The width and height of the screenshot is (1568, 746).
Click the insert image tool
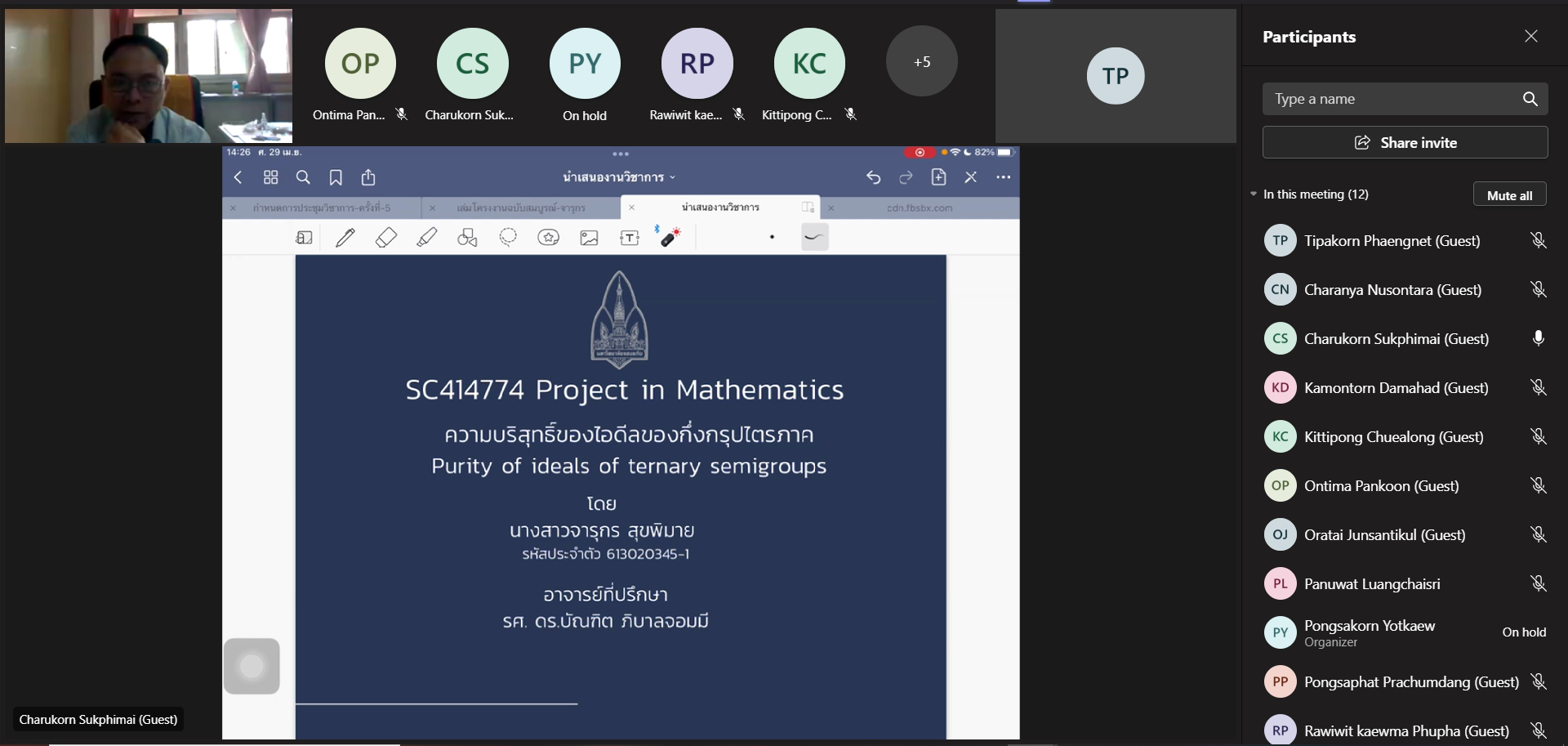(589, 238)
